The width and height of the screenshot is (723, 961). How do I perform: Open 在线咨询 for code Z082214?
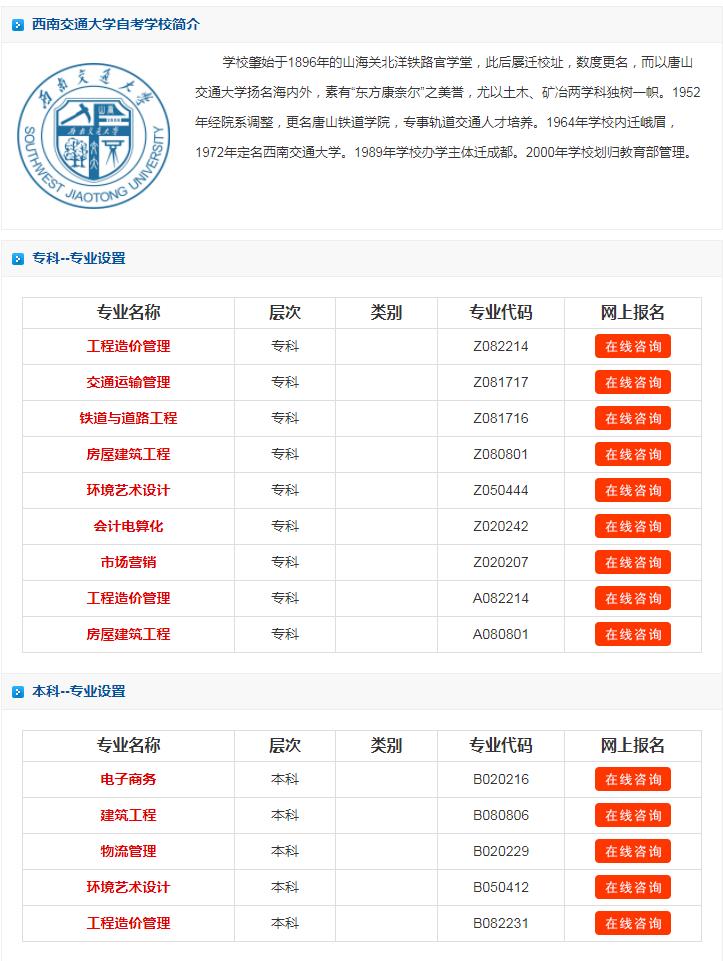(x=632, y=346)
